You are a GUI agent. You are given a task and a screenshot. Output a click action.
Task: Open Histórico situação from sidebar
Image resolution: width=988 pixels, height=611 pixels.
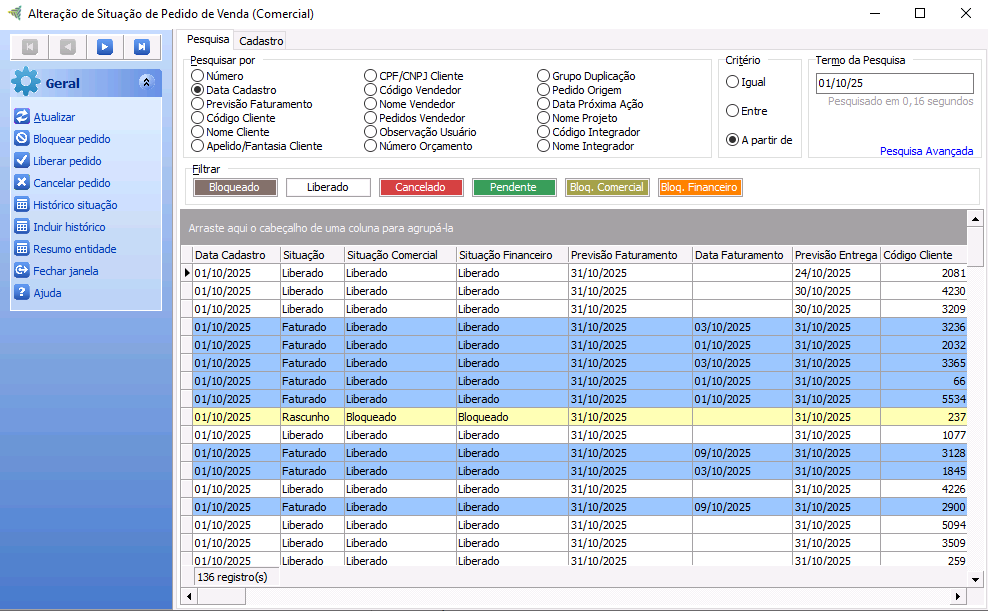click(74, 205)
